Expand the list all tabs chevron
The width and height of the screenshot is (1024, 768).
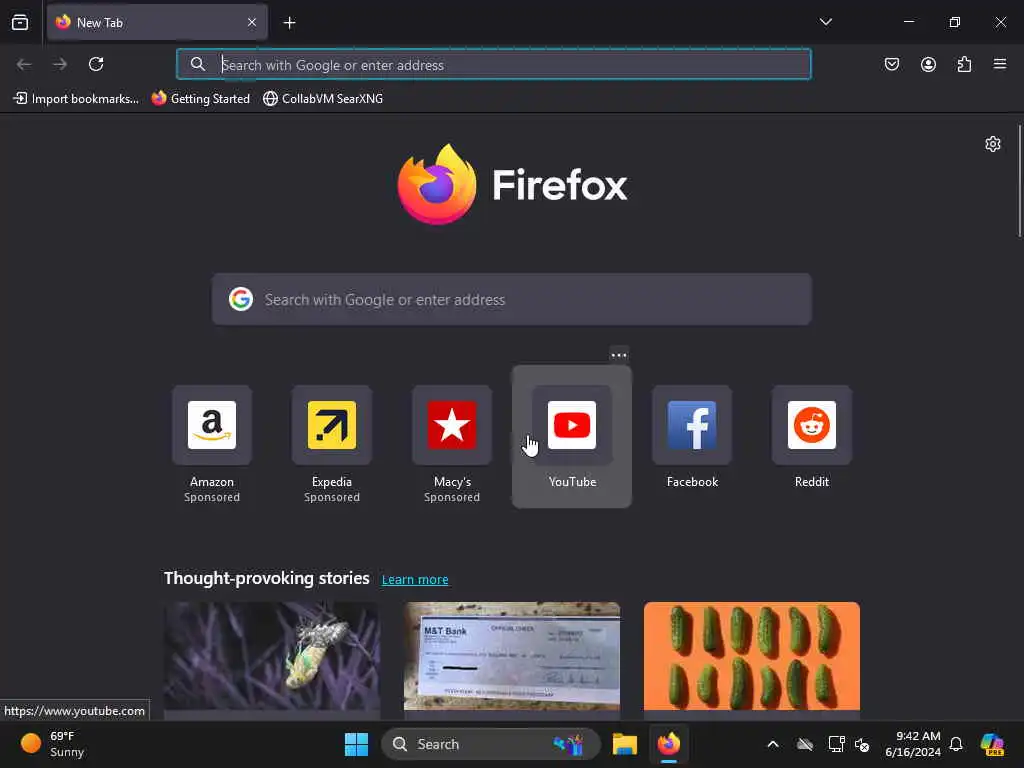click(825, 22)
